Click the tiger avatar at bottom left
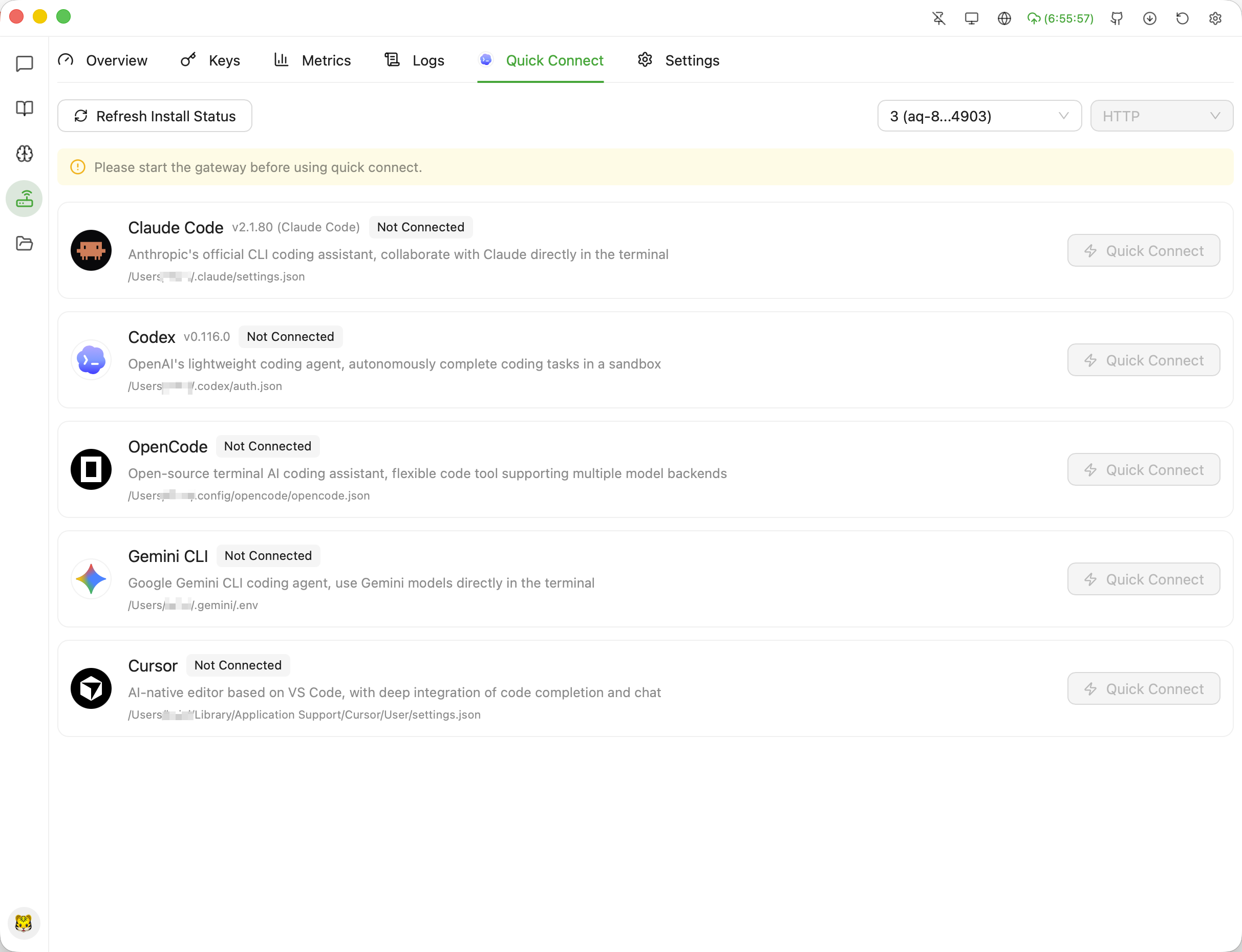This screenshot has width=1242, height=952. click(x=24, y=923)
